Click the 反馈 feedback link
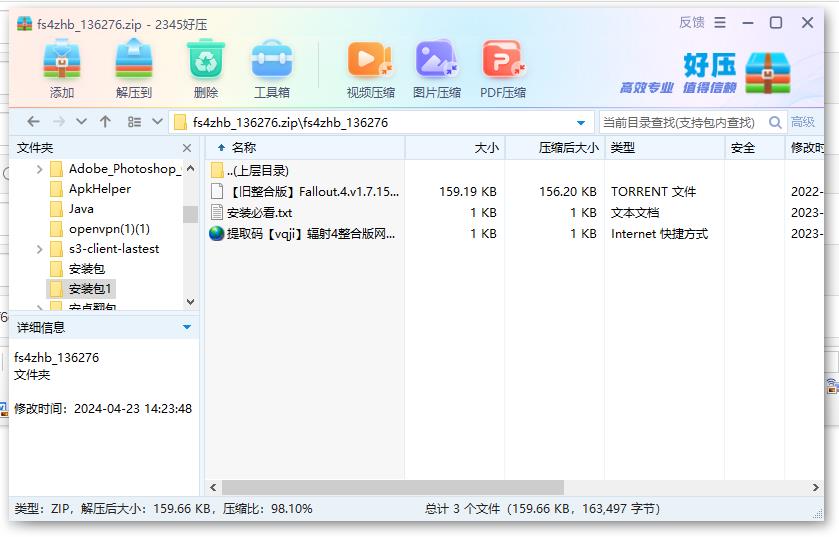Screen dimensions: 839x537 (x=692, y=22)
